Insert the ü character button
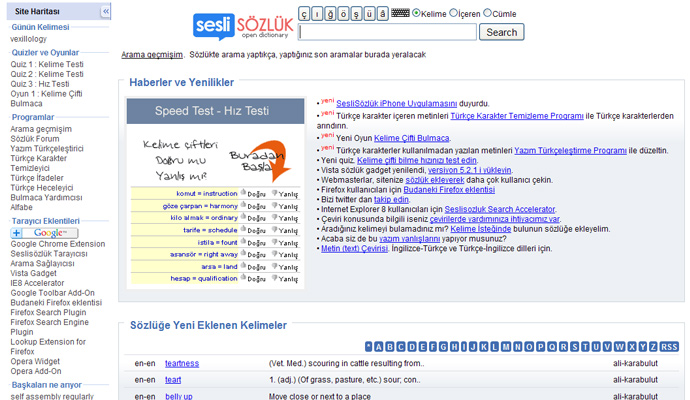690x400 pixels. 370,14
